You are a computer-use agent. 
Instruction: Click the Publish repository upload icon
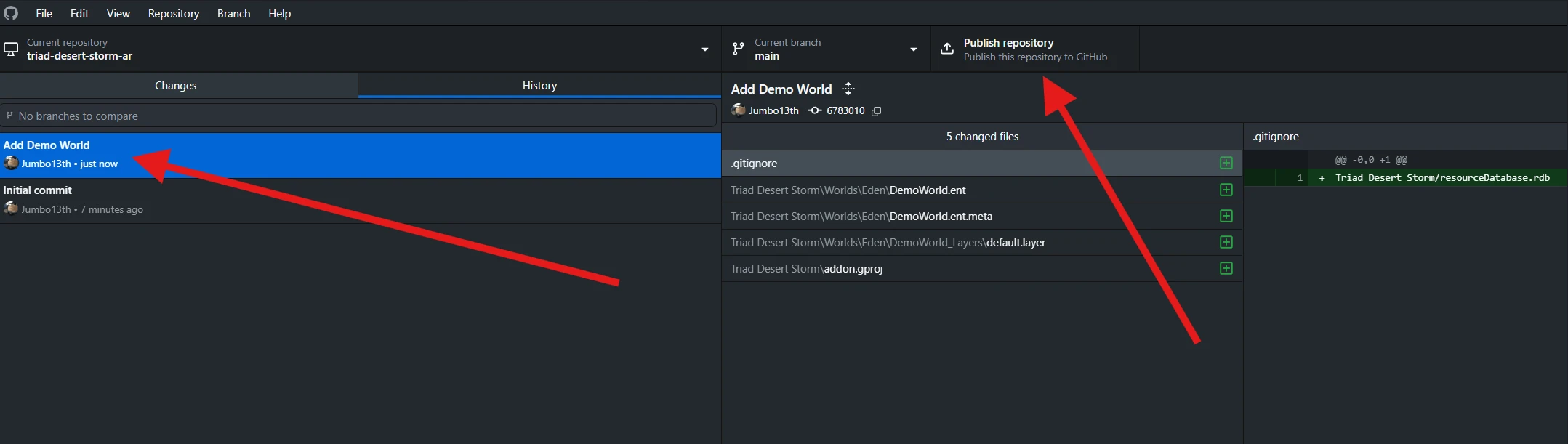[946, 49]
